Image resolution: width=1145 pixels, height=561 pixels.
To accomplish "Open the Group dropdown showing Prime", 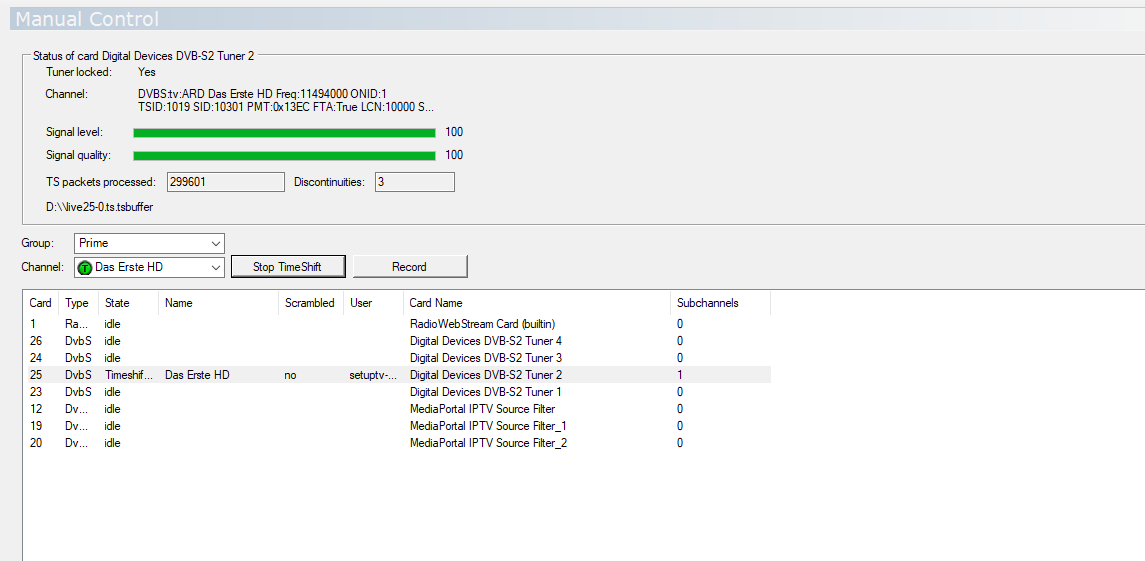I will [149, 243].
